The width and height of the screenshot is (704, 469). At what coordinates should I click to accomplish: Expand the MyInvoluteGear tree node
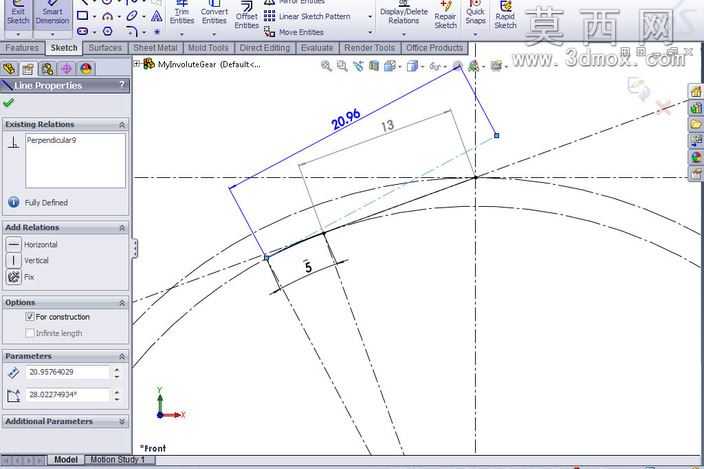pyautogui.click(x=137, y=64)
